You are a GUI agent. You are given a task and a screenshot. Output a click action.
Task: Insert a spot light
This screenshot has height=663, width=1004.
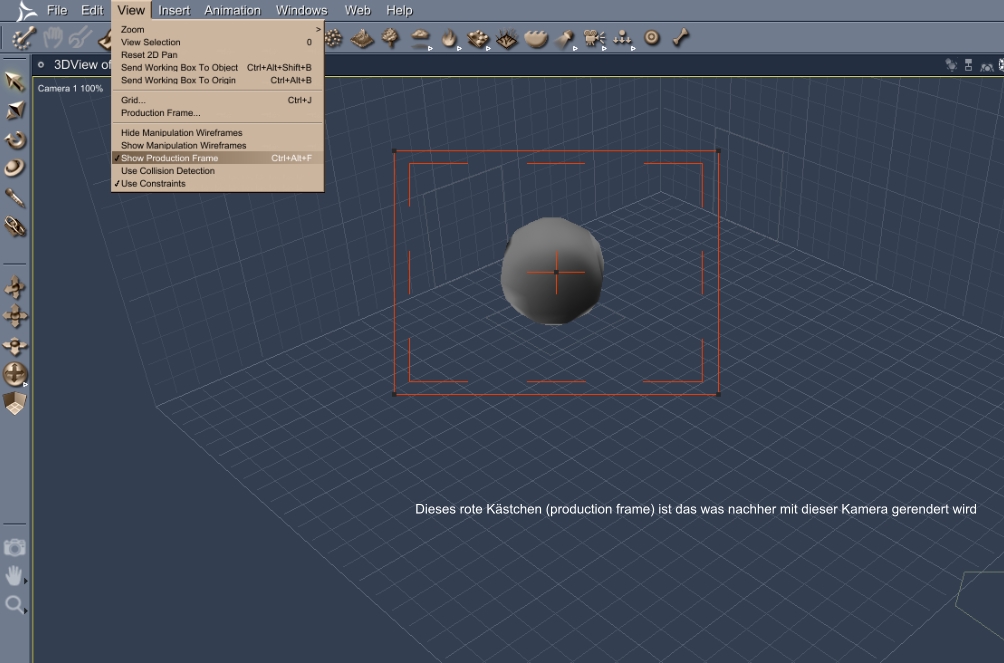(564, 39)
